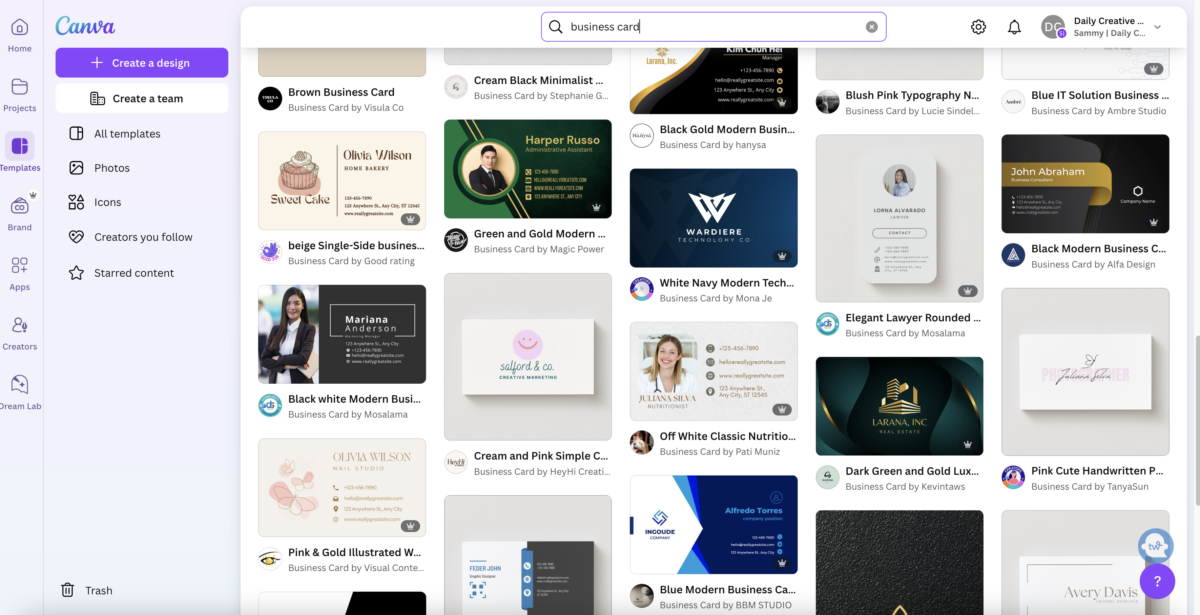Open the TanyaSun creator avatar
Screen dimensions: 1200x615
(1014, 477)
